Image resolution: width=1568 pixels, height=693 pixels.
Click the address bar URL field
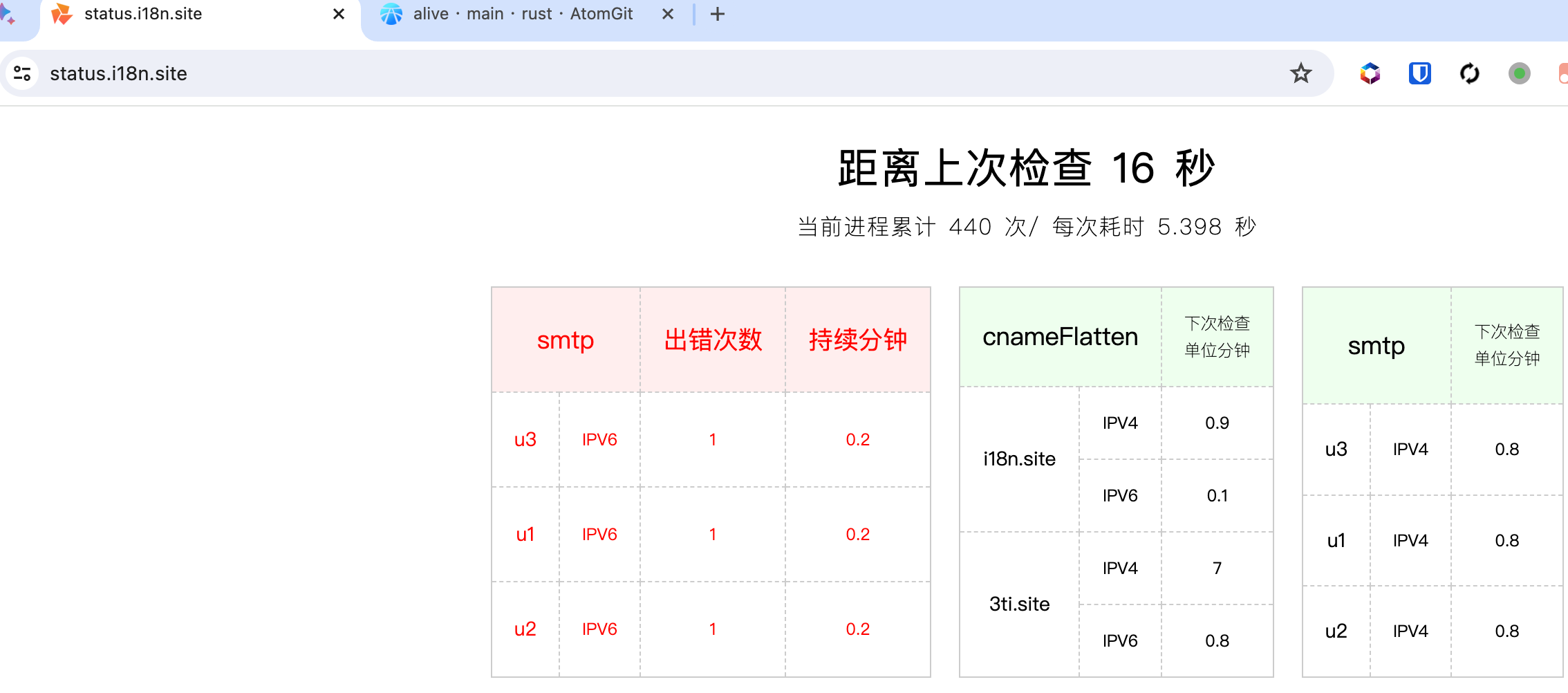622,73
